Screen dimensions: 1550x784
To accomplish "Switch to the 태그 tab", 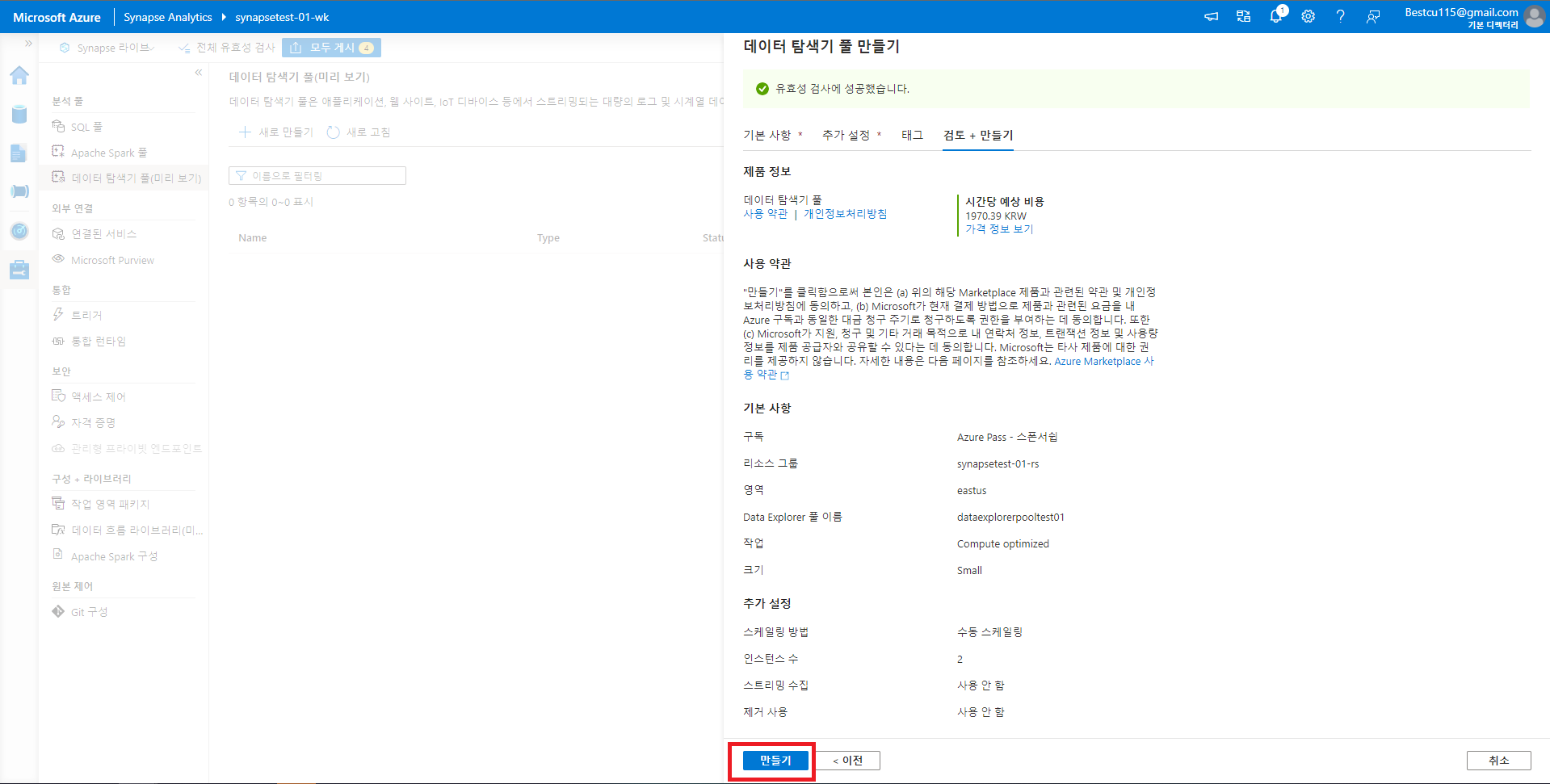I will 912,136.
